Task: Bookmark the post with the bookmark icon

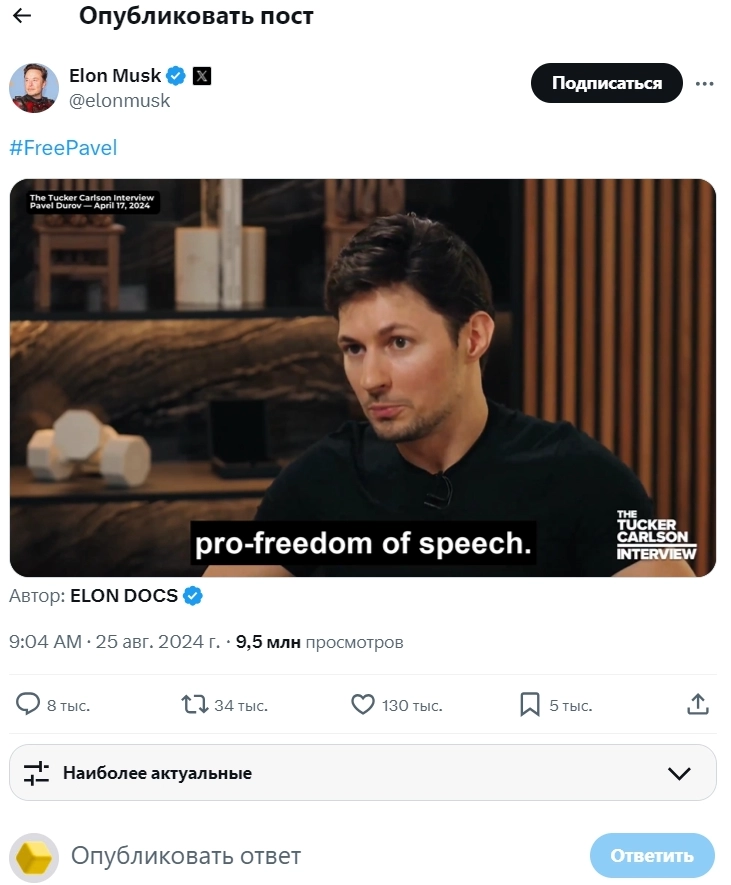Action: pyautogui.click(x=529, y=704)
